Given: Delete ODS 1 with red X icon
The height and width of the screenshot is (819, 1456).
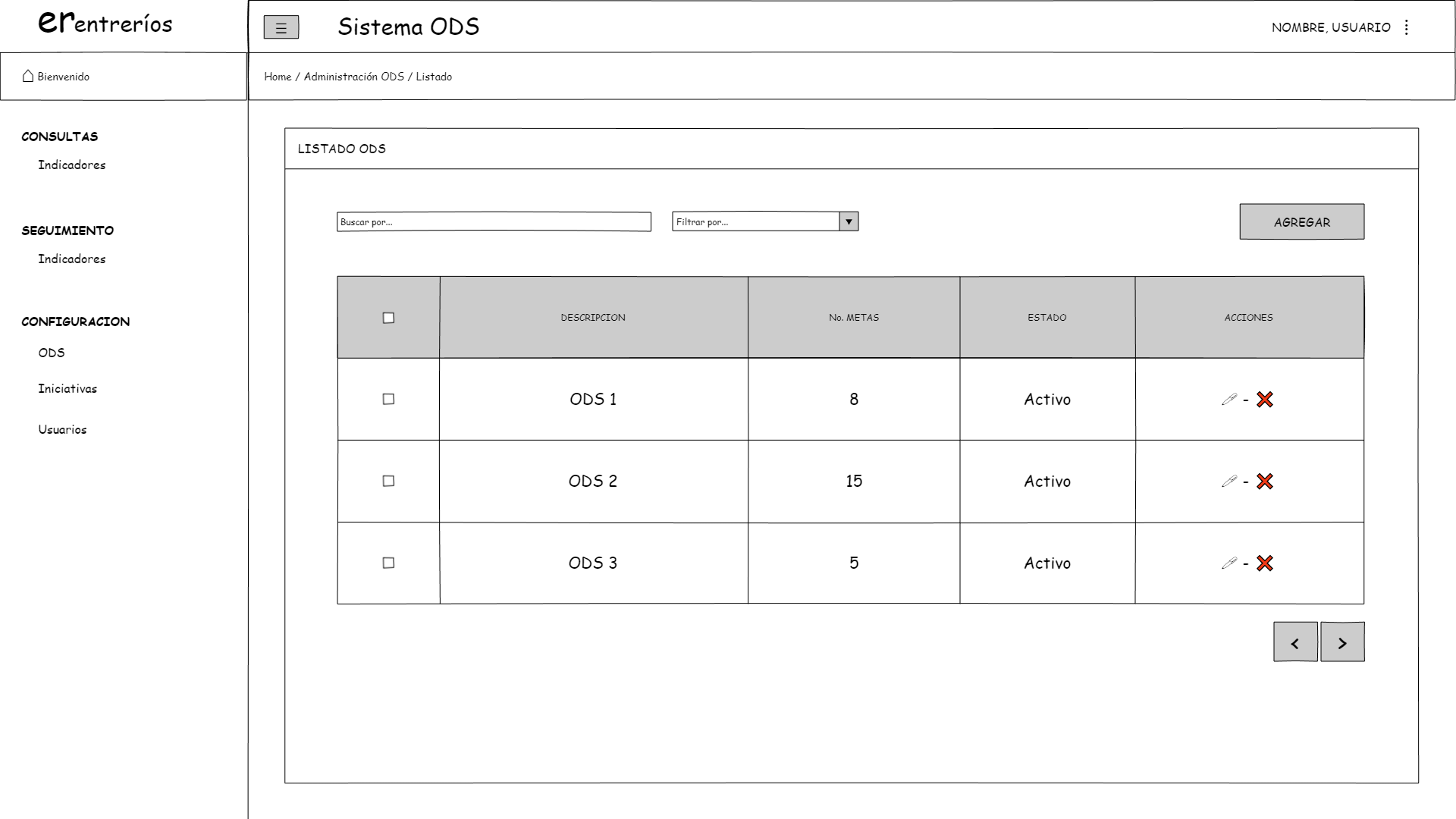Looking at the screenshot, I should (1264, 400).
